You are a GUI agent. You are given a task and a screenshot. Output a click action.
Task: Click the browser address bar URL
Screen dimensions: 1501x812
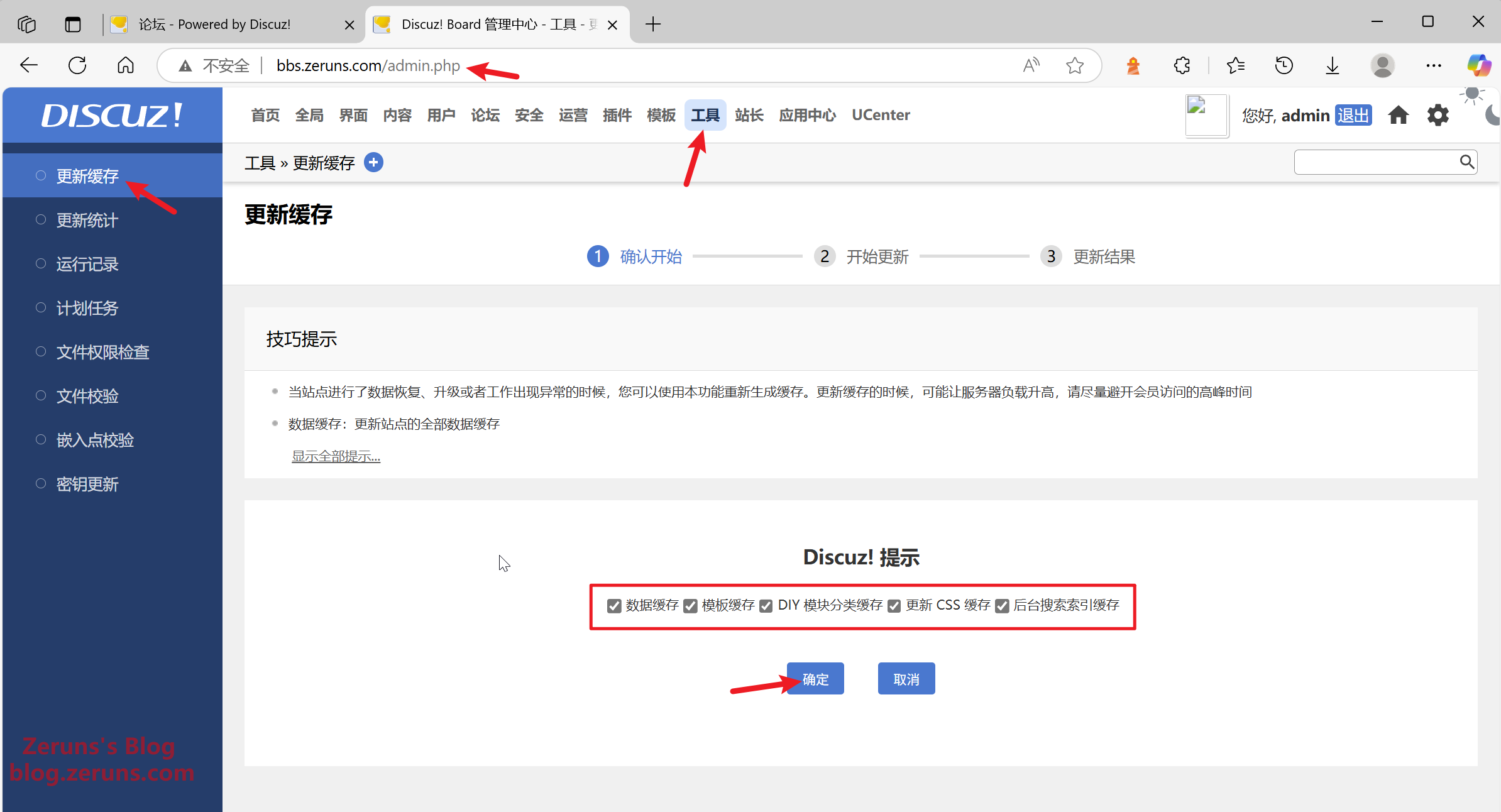368,65
